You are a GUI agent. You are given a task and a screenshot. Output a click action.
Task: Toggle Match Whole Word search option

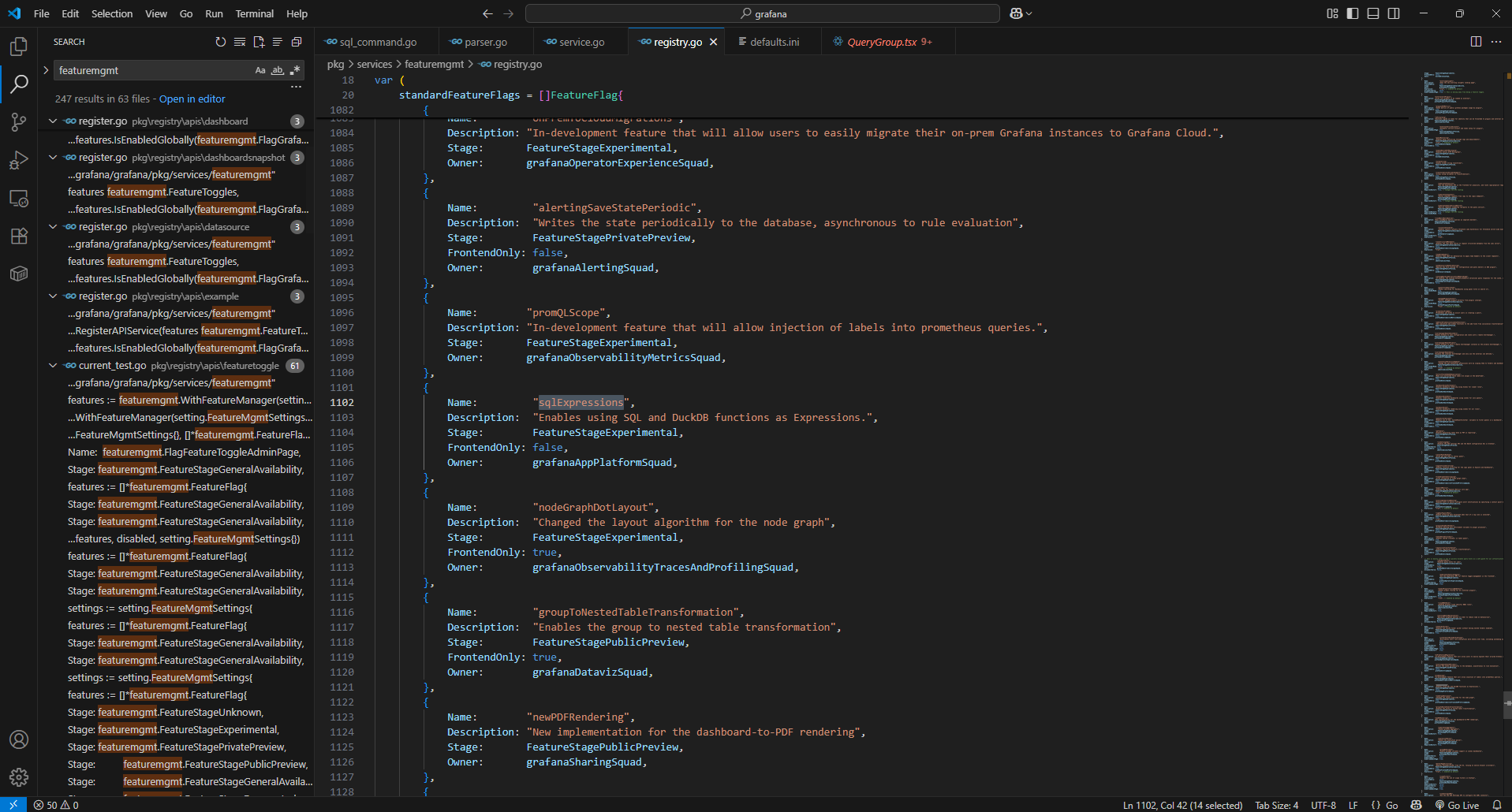pos(278,70)
